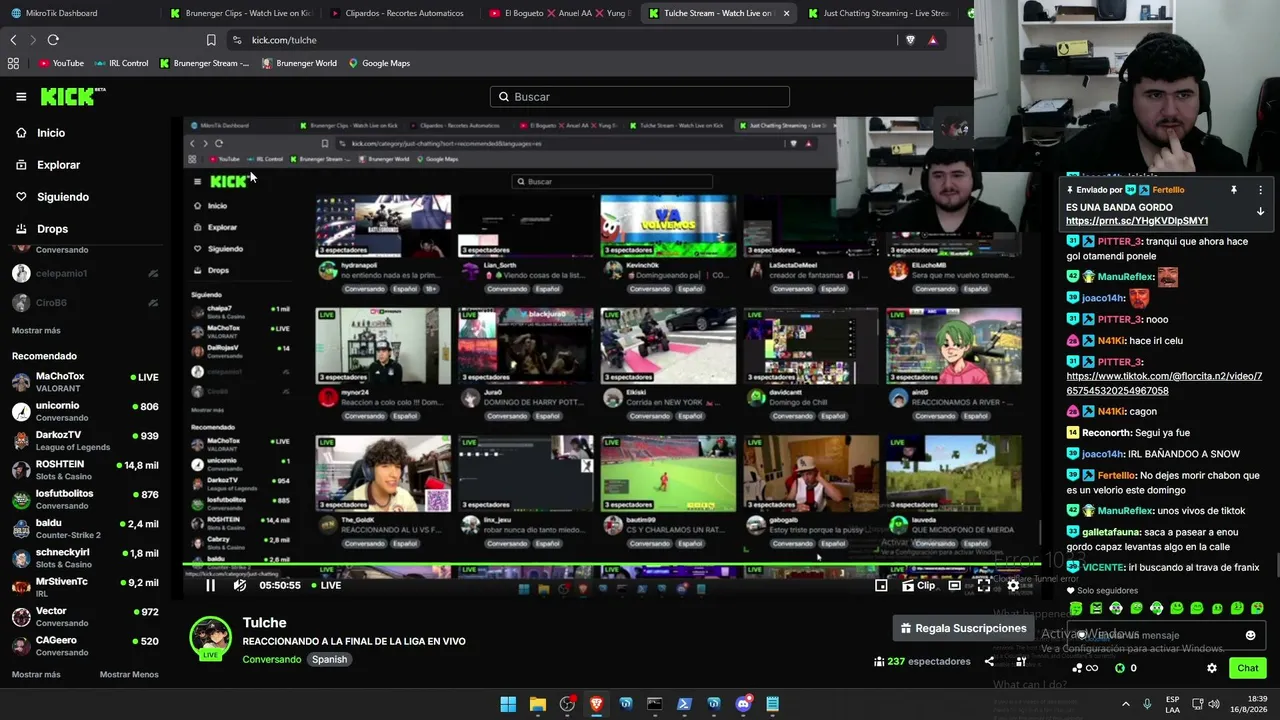The width and height of the screenshot is (1280, 720).
Task: Open video player settings gear
Action: click(x=1013, y=586)
